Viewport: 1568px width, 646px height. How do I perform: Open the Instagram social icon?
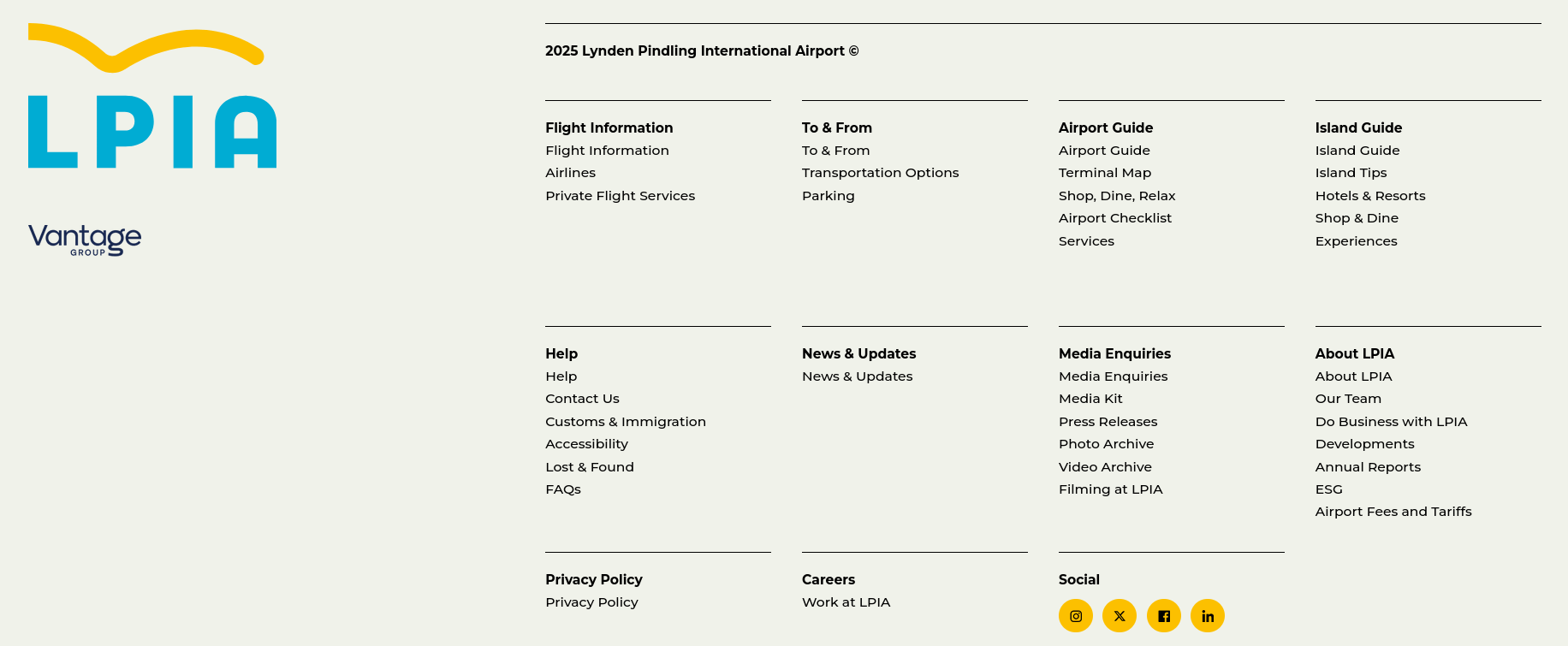[1076, 616]
